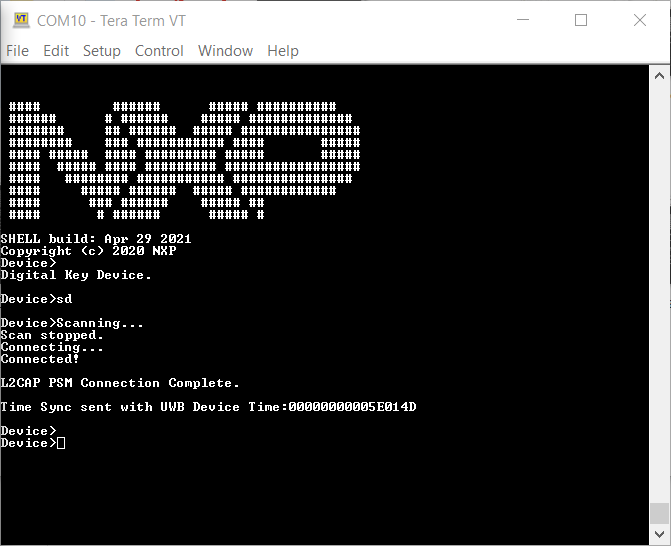Viewport: 671px width, 546px height.
Task: Click the 'SHELL build: Apr 29 2021' line
Action: 96,238
